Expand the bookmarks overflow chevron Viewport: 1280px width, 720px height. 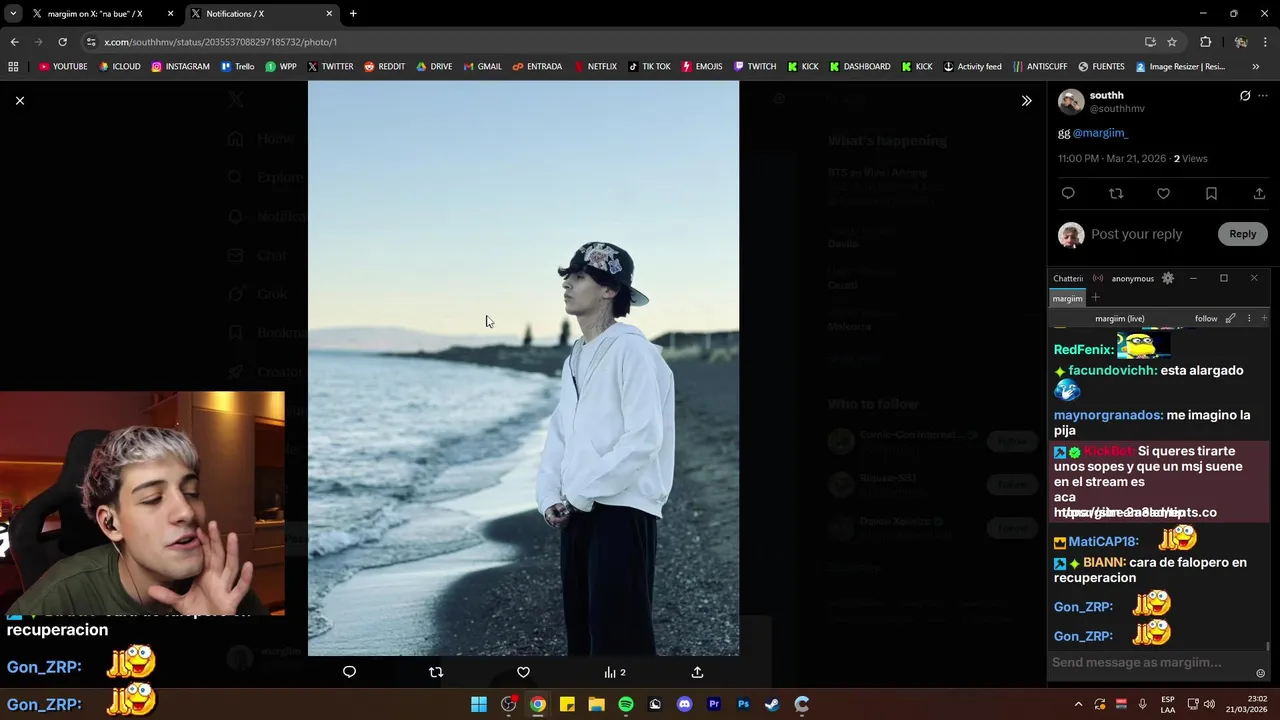pos(1255,66)
